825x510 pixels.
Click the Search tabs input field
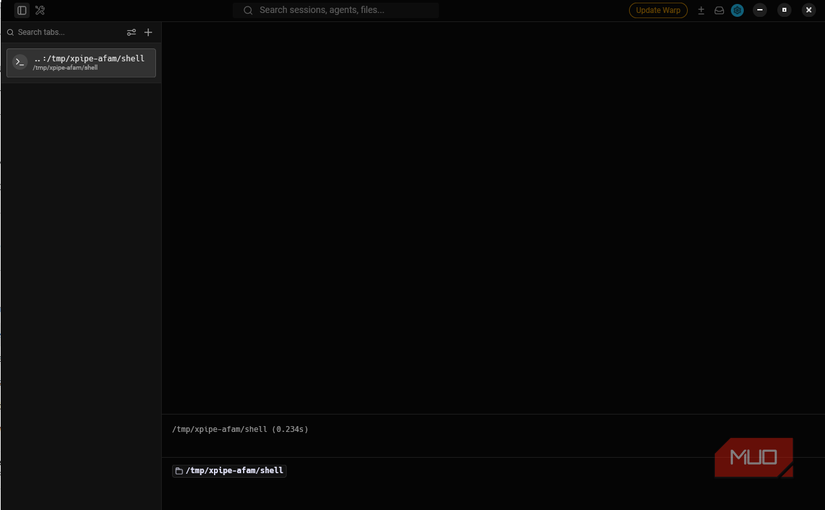point(63,32)
